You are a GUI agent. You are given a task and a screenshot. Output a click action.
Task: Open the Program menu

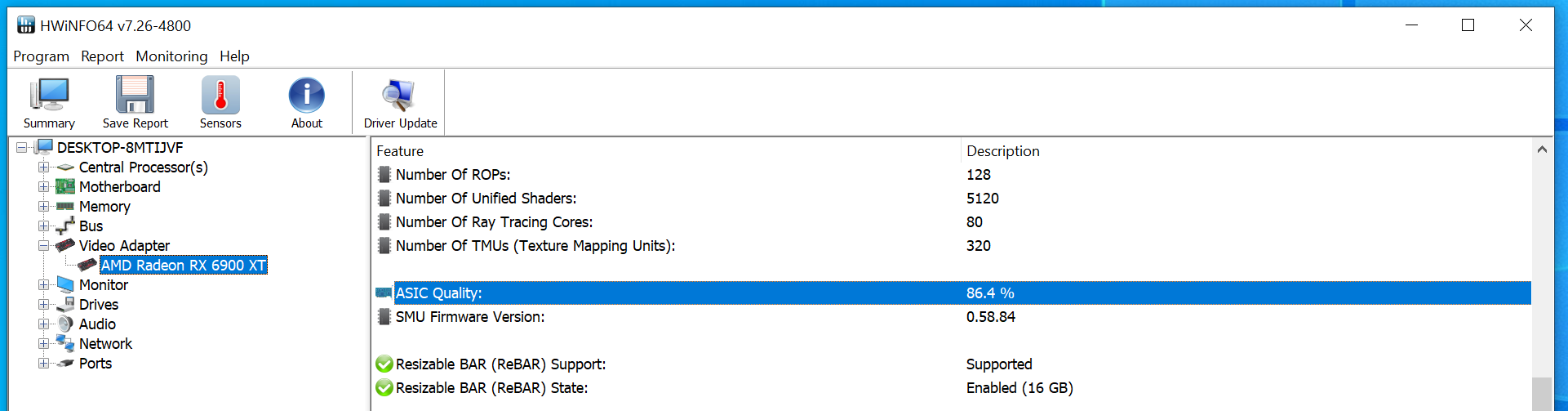[x=41, y=56]
